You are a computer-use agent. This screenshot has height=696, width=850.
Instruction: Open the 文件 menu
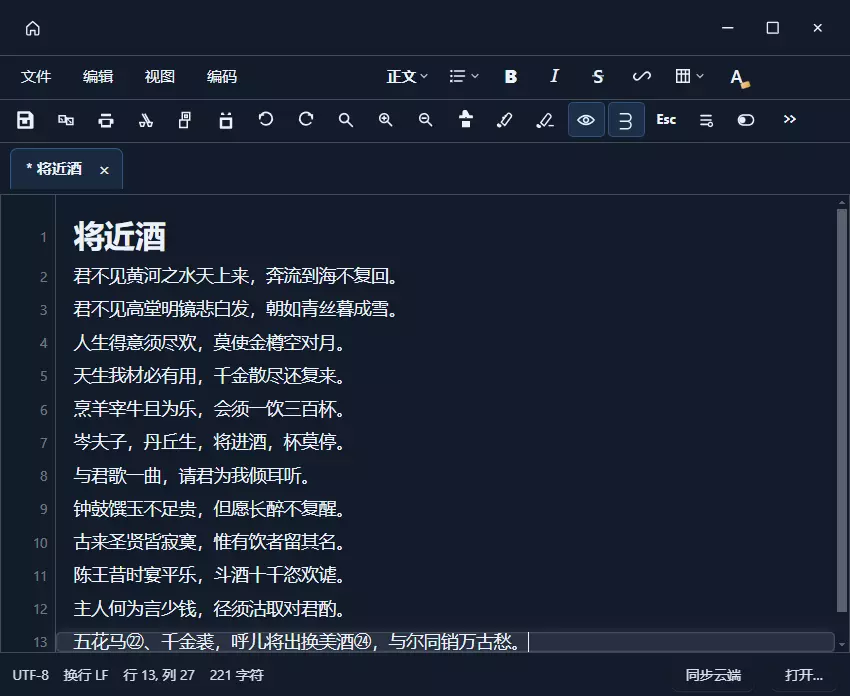click(x=36, y=76)
